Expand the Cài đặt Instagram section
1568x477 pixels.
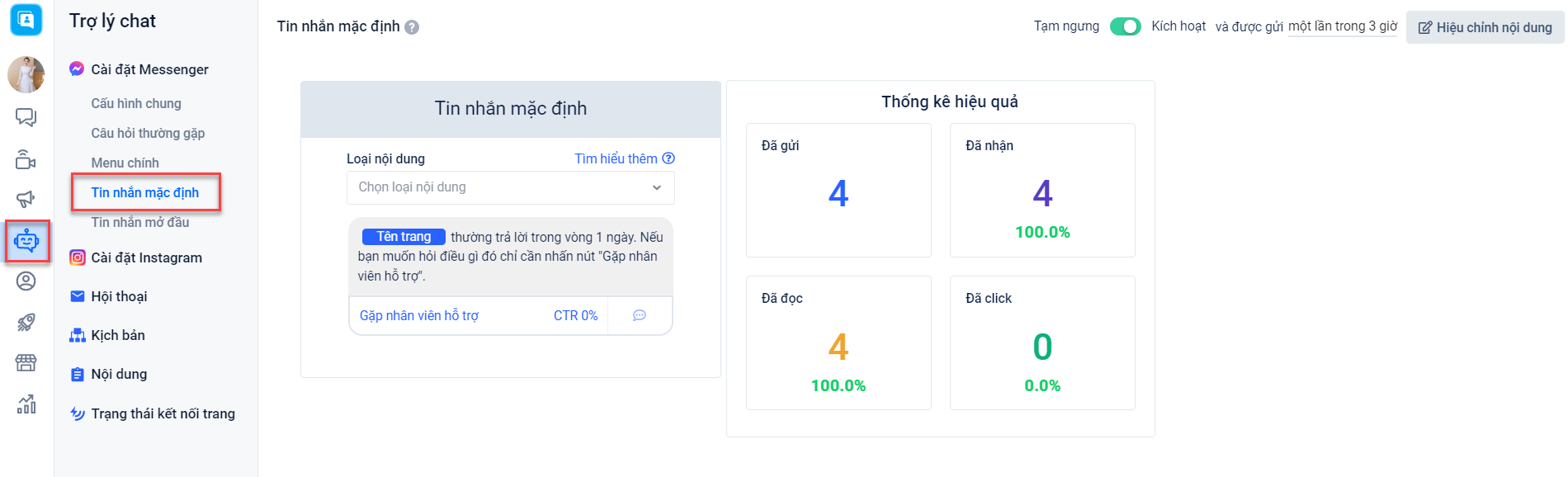pyautogui.click(x=146, y=257)
